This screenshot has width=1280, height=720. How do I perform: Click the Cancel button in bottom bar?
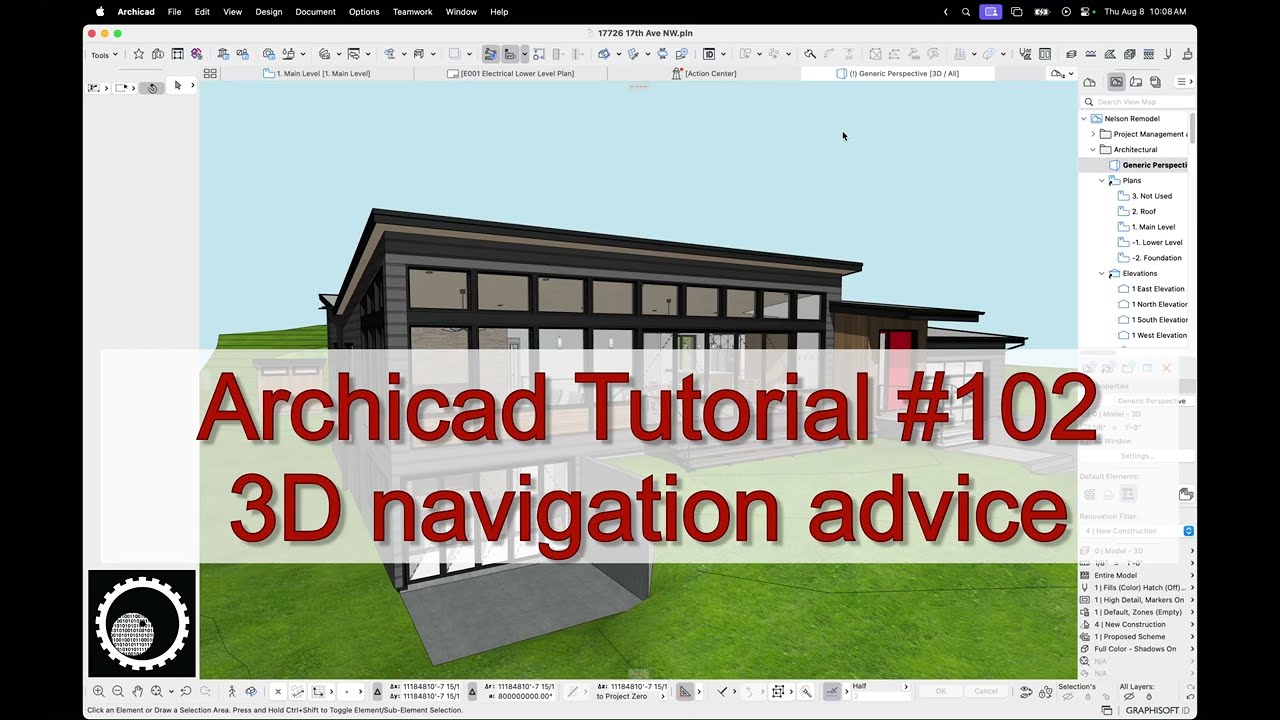986,691
